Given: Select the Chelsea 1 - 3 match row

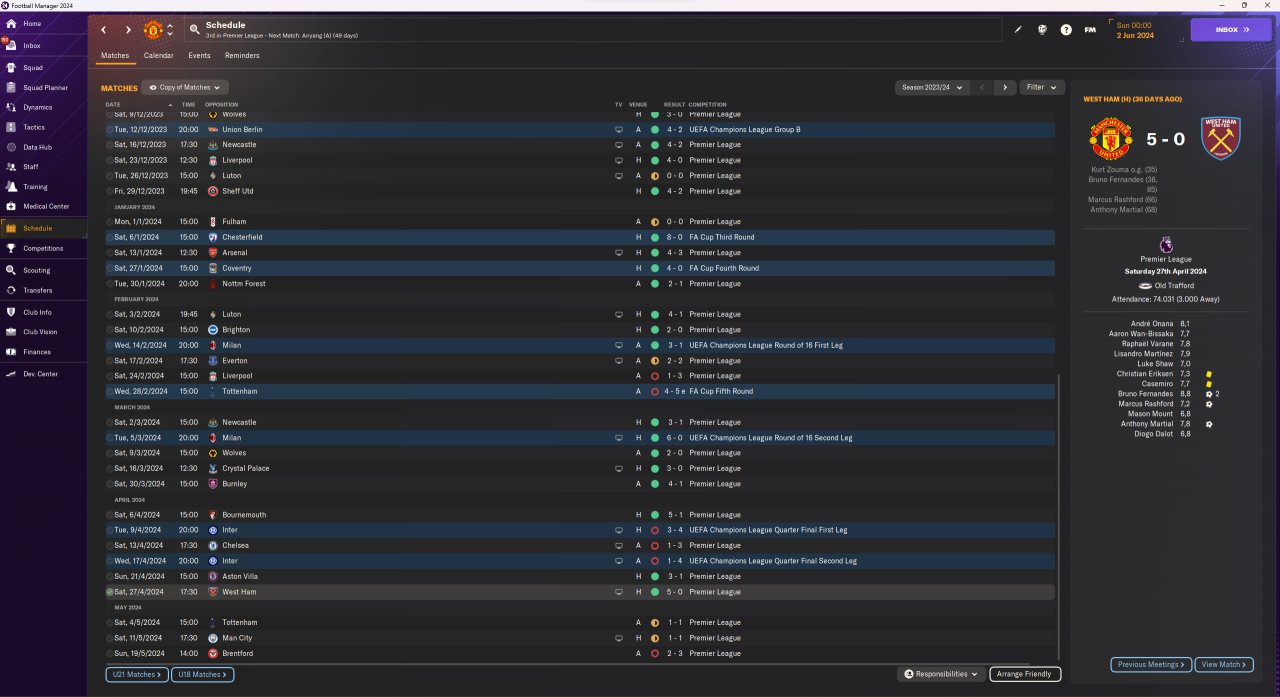Looking at the screenshot, I should 579,546.
